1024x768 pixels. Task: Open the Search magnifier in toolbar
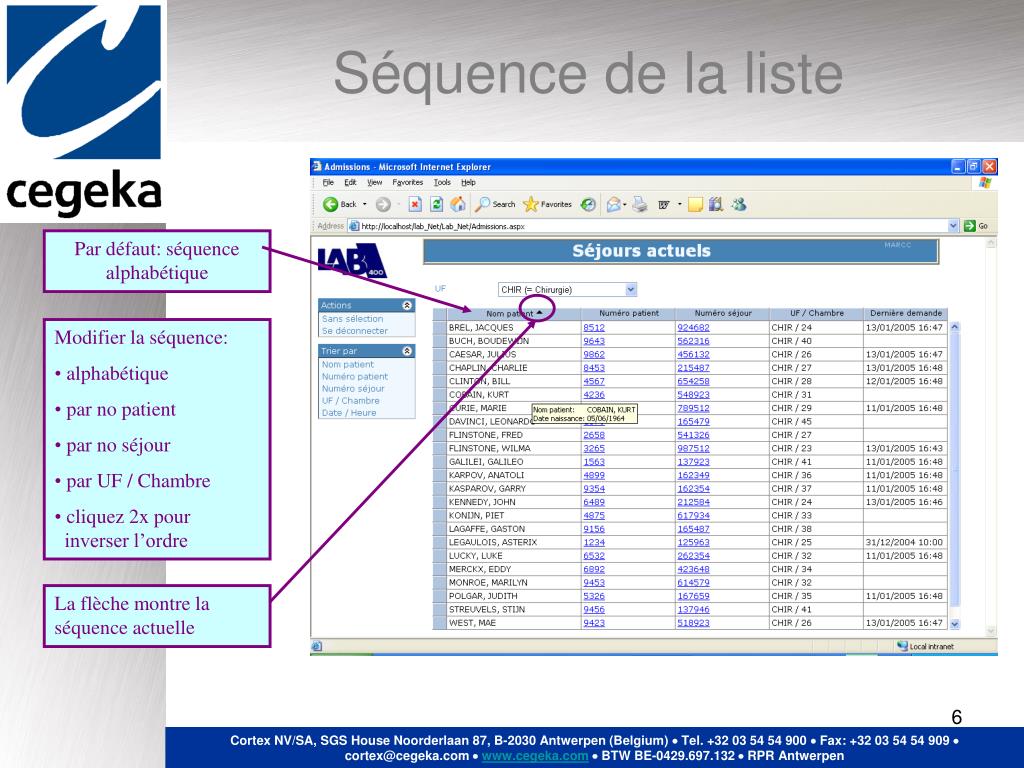click(495, 204)
